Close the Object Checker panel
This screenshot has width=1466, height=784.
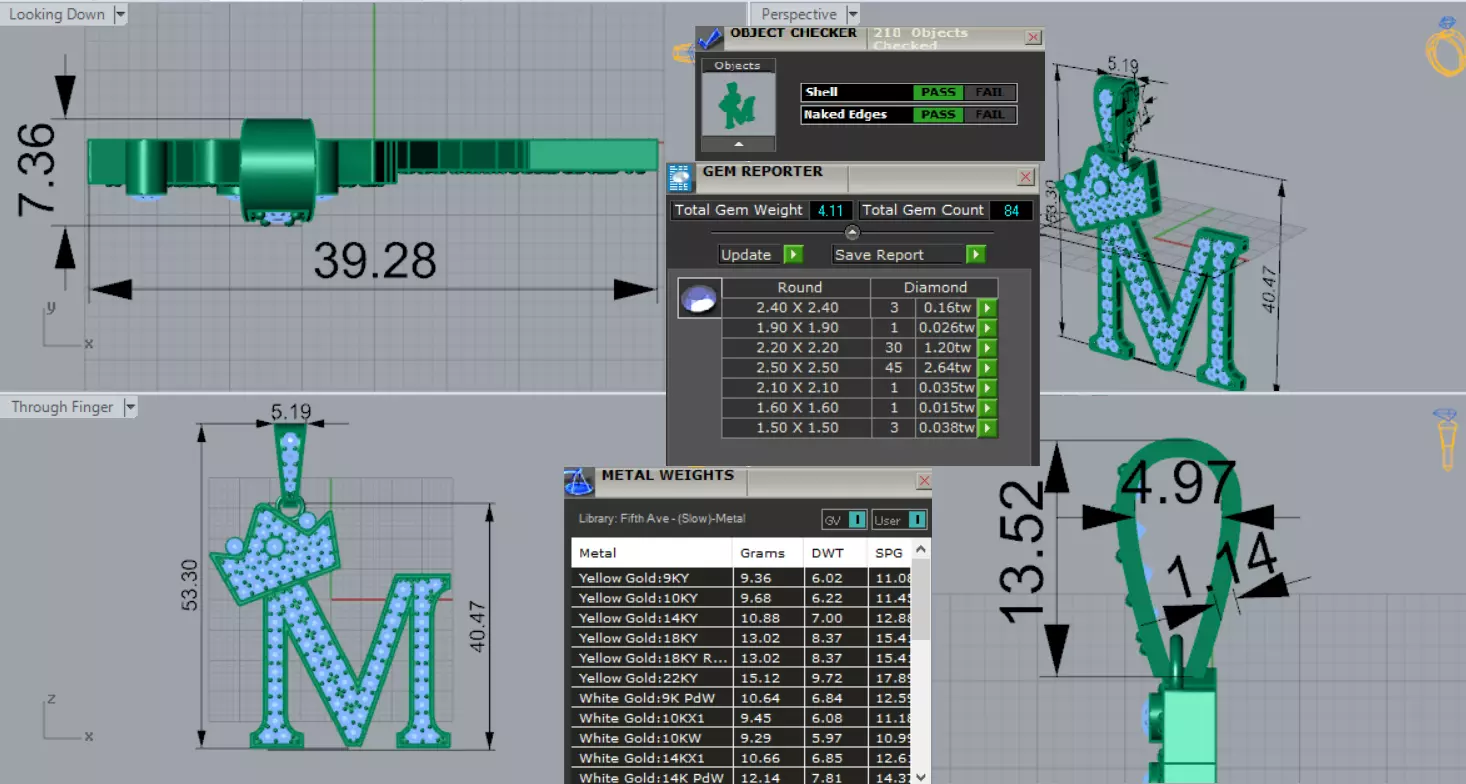click(1032, 37)
